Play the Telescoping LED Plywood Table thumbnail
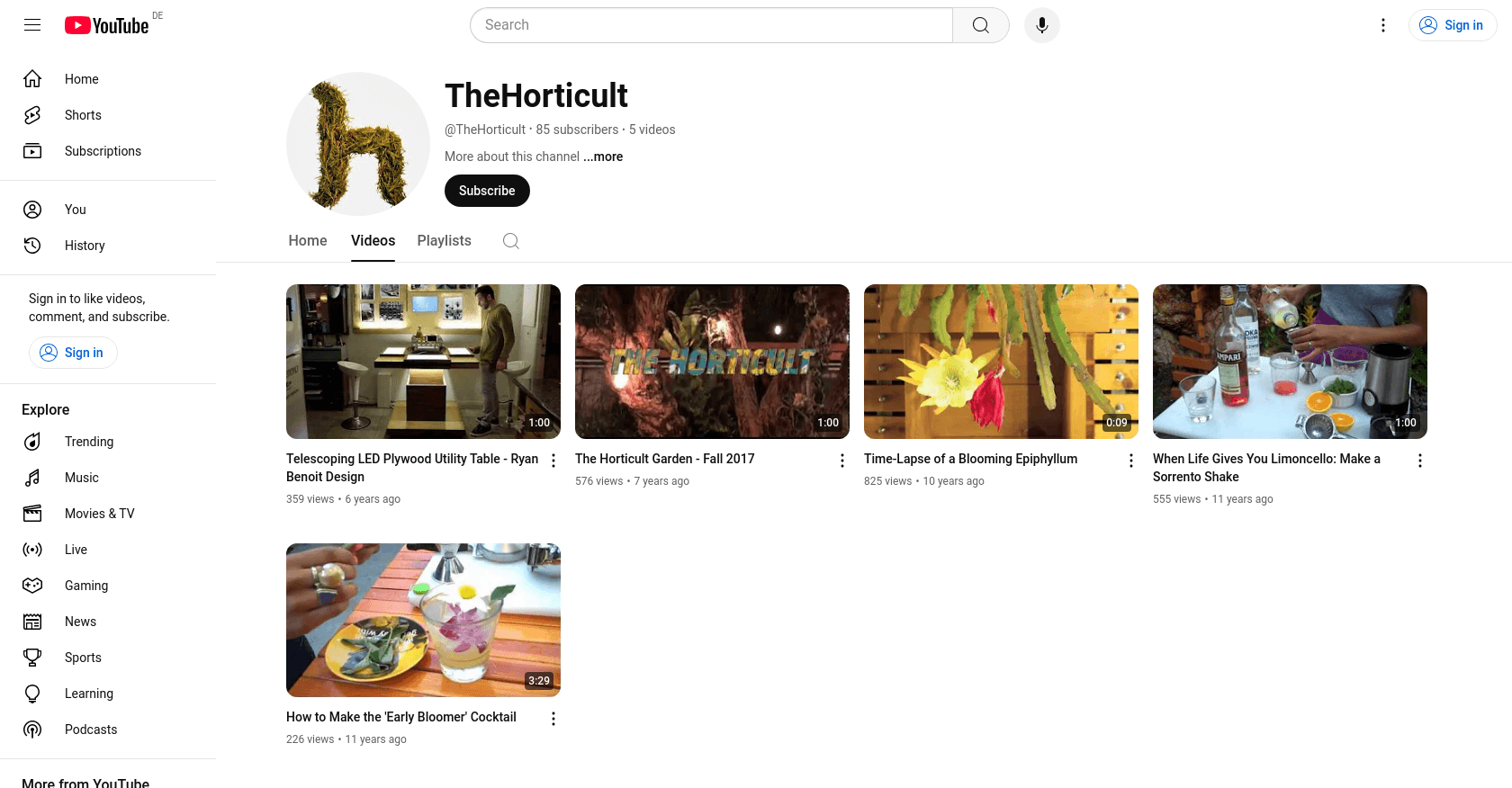The height and width of the screenshot is (788, 1512). coord(423,362)
